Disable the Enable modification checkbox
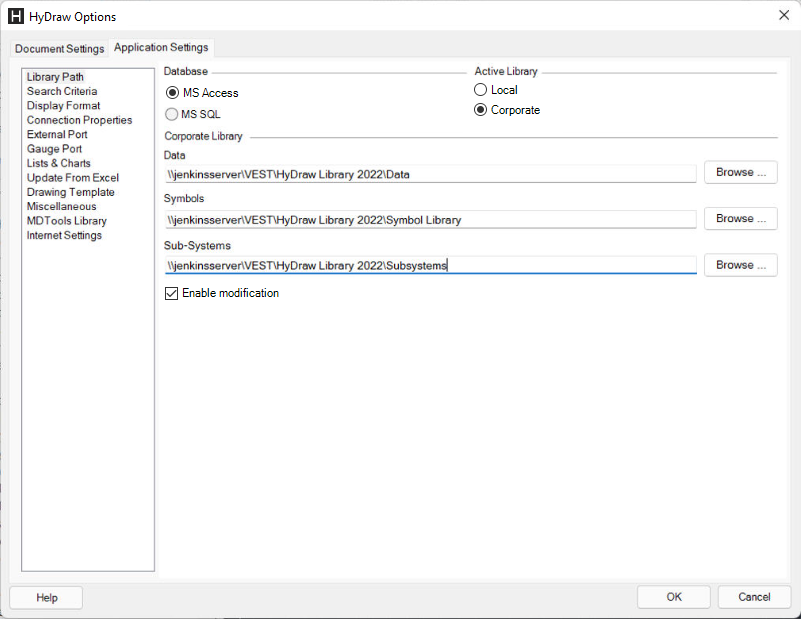The width and height of the screenshot is (801, 619). tap(172, 293)
